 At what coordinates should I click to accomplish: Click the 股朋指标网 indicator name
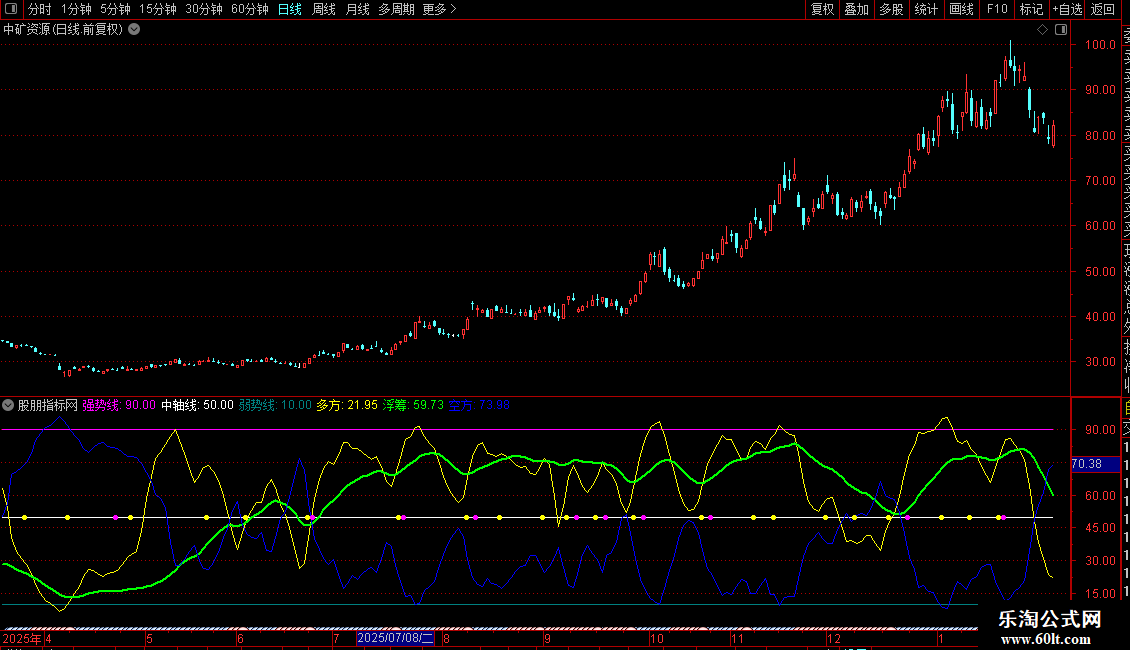click(x=48, y=405)
